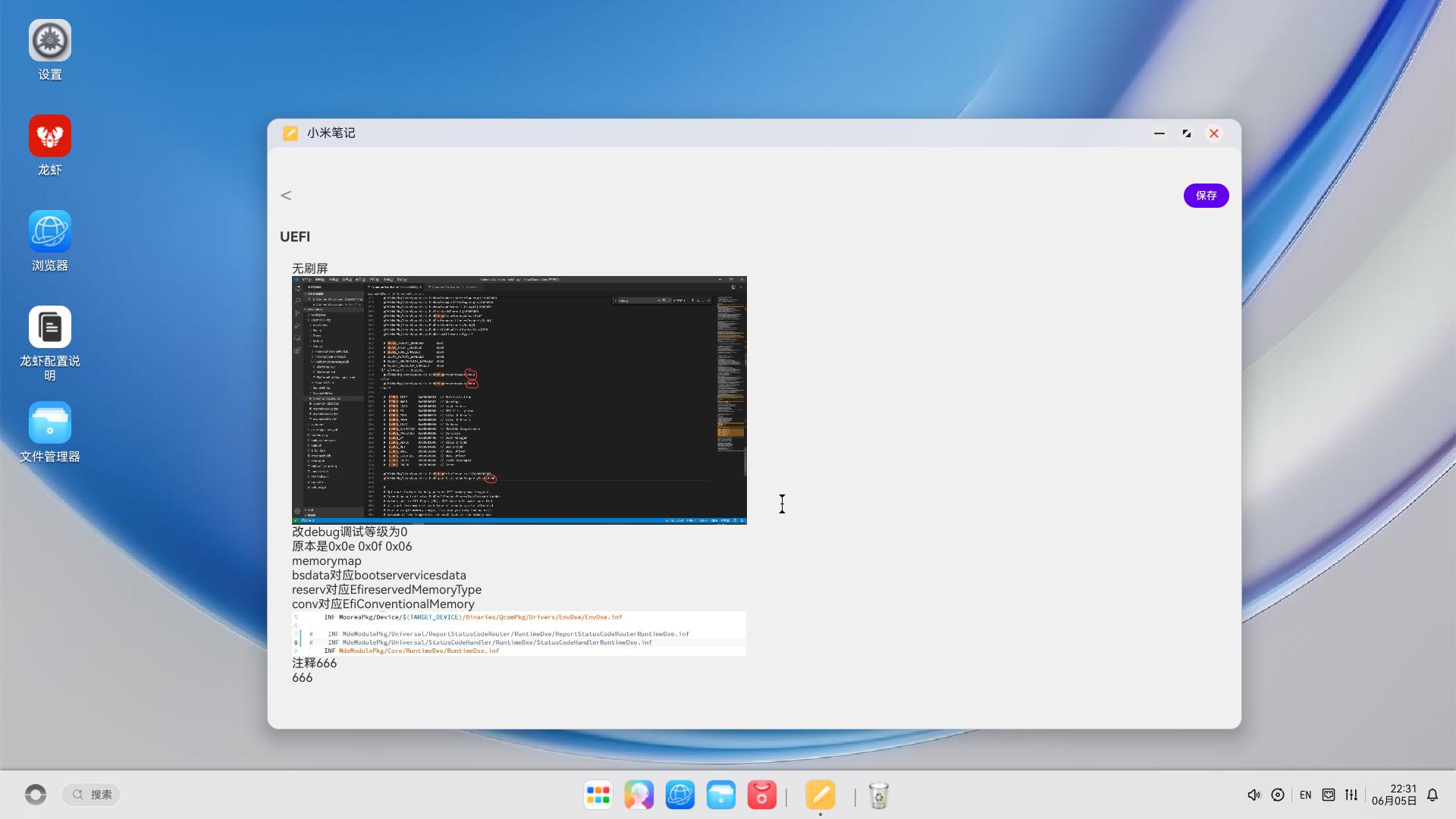
Task: Open the file manager folder in dock
Action: [721, 795]
